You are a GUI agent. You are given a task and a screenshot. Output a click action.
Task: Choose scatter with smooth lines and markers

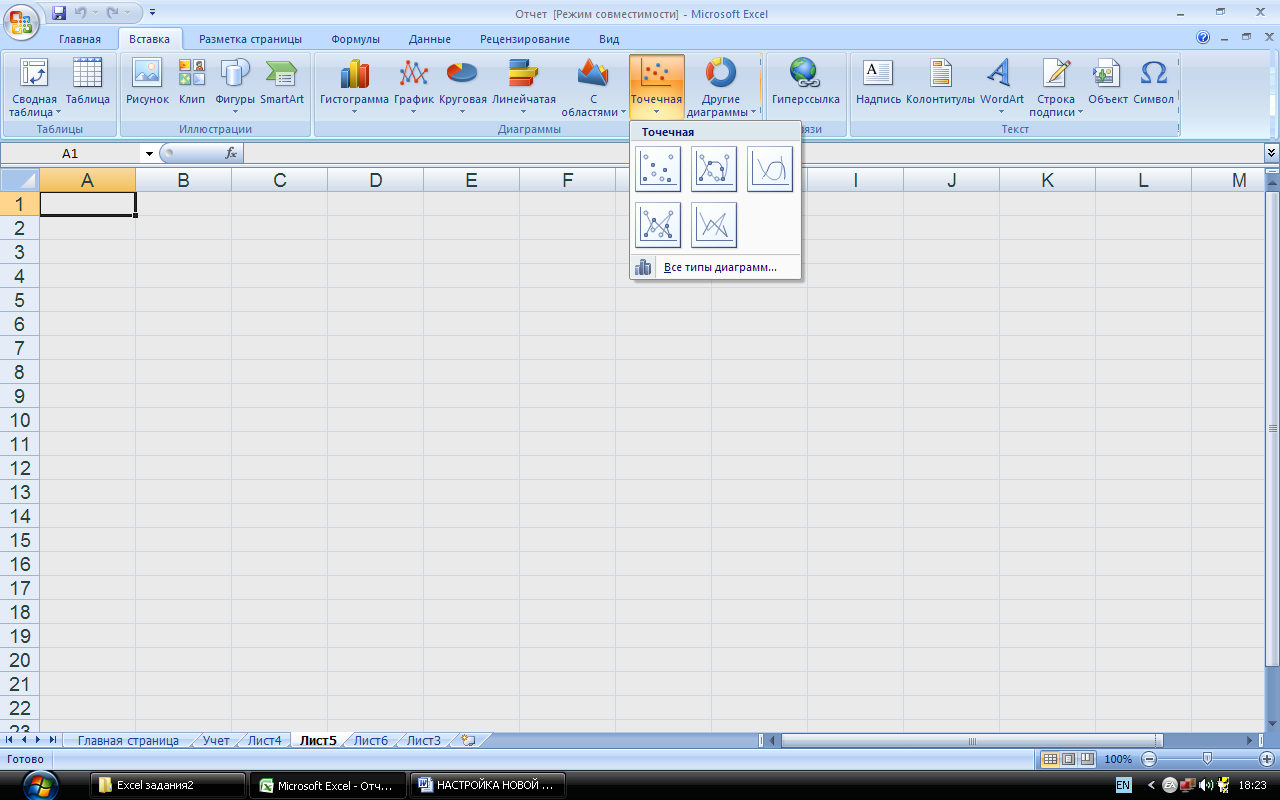(x=714, y=169)
